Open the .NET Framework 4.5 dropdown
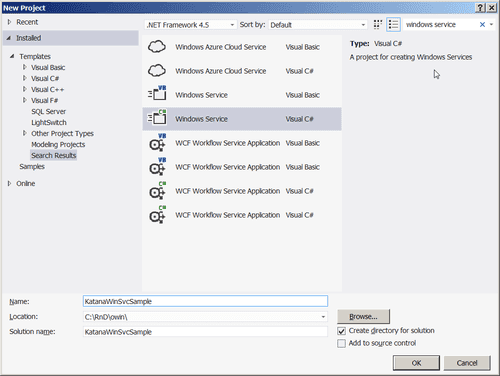Viewport: 500px width, 376px height. coord(191,25)
